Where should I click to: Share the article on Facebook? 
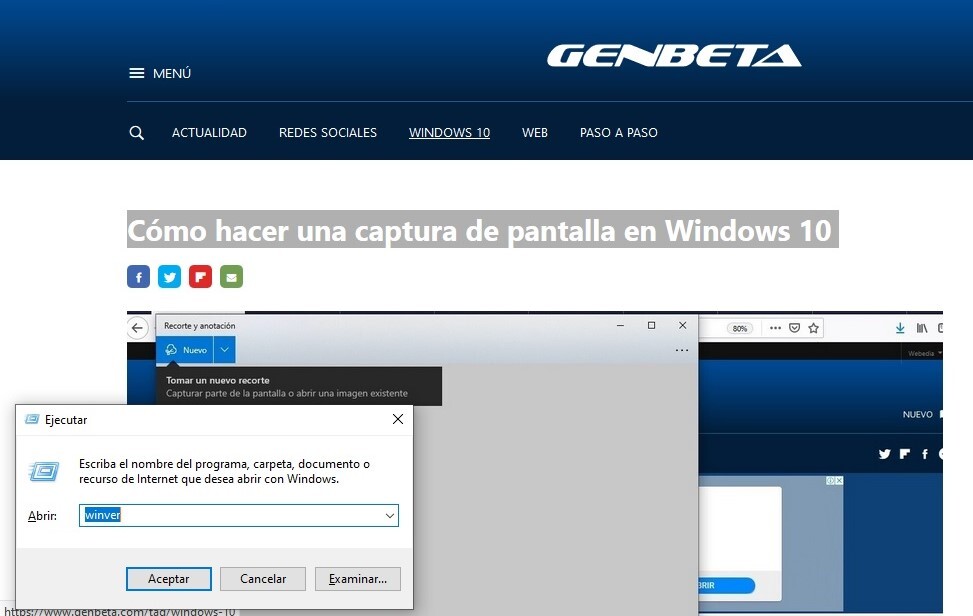pos(138,277)
